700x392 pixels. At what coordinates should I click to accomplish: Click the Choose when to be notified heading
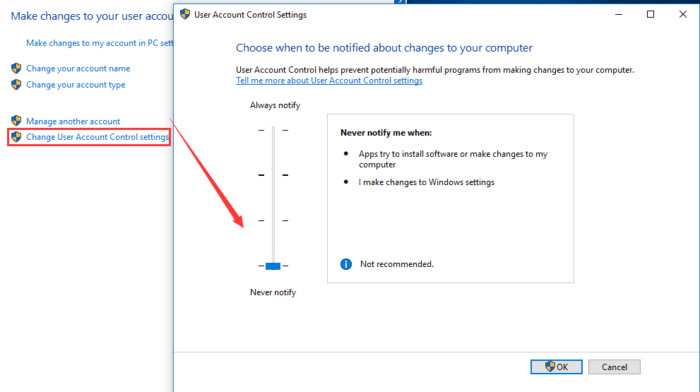pos(384,48)
